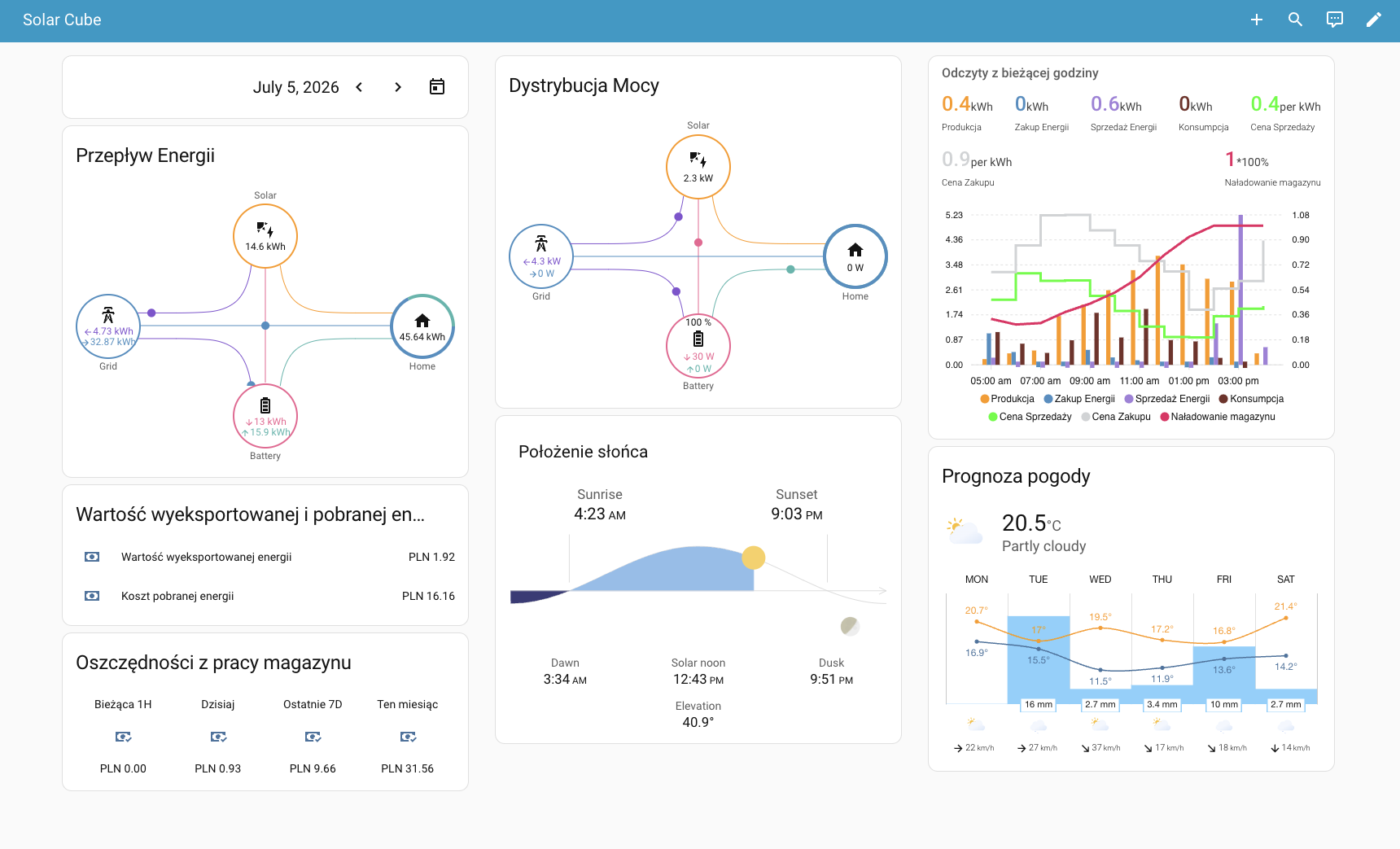Click partly cloudy weather icon
The width and height of the screenshot is (1400, 849).
pyautogui.click(x=965, y=531)
